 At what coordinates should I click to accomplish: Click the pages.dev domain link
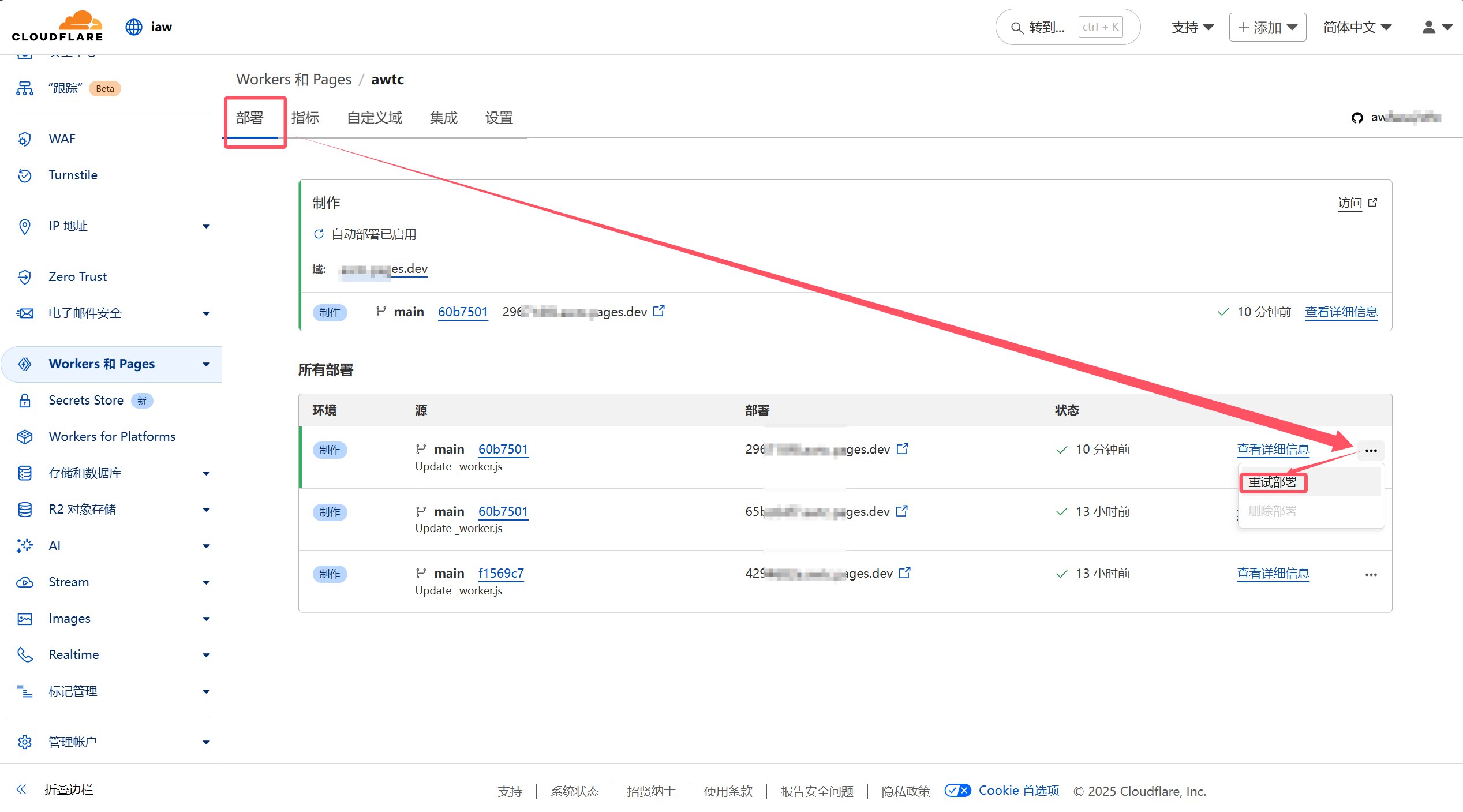[x=384, y=269]
